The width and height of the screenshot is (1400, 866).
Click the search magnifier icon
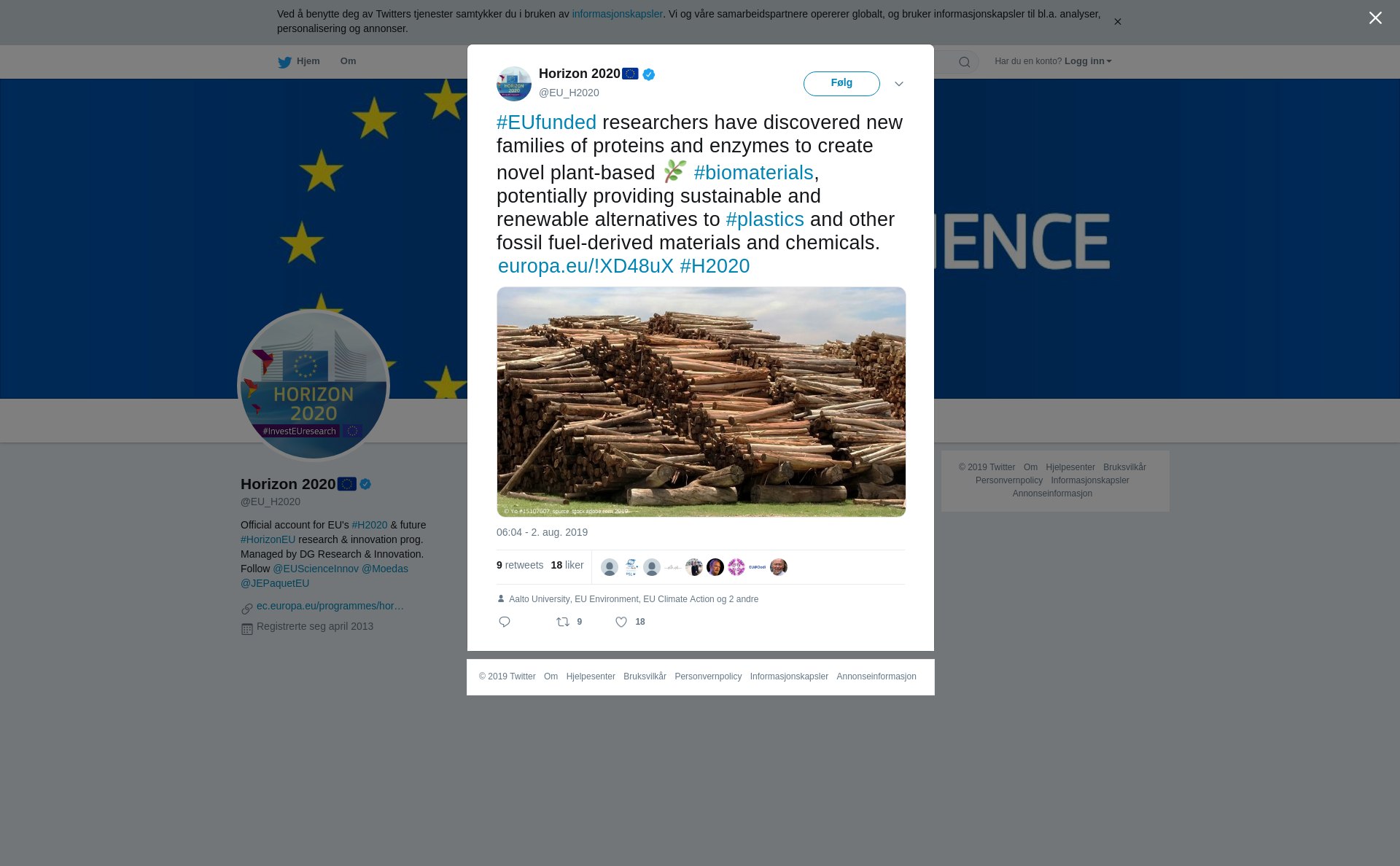click(965, 62)
